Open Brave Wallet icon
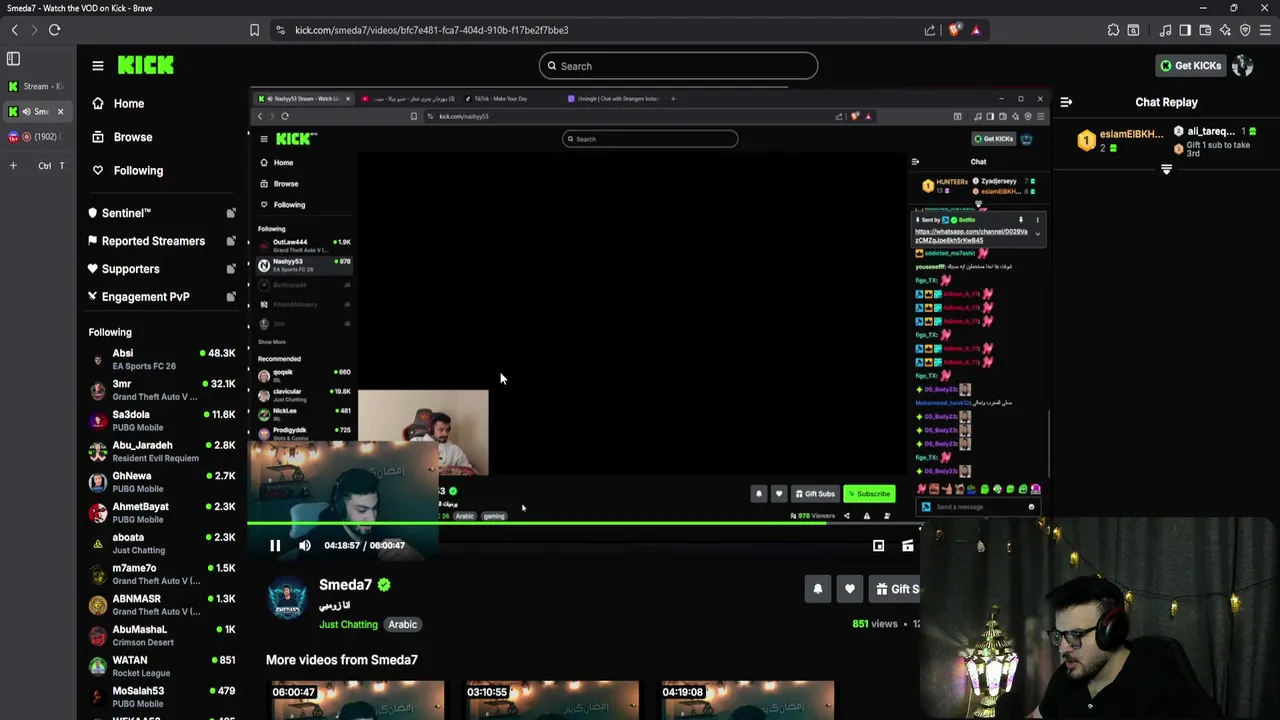This screenshot has height=720, width=1280. coord(1205,30)
